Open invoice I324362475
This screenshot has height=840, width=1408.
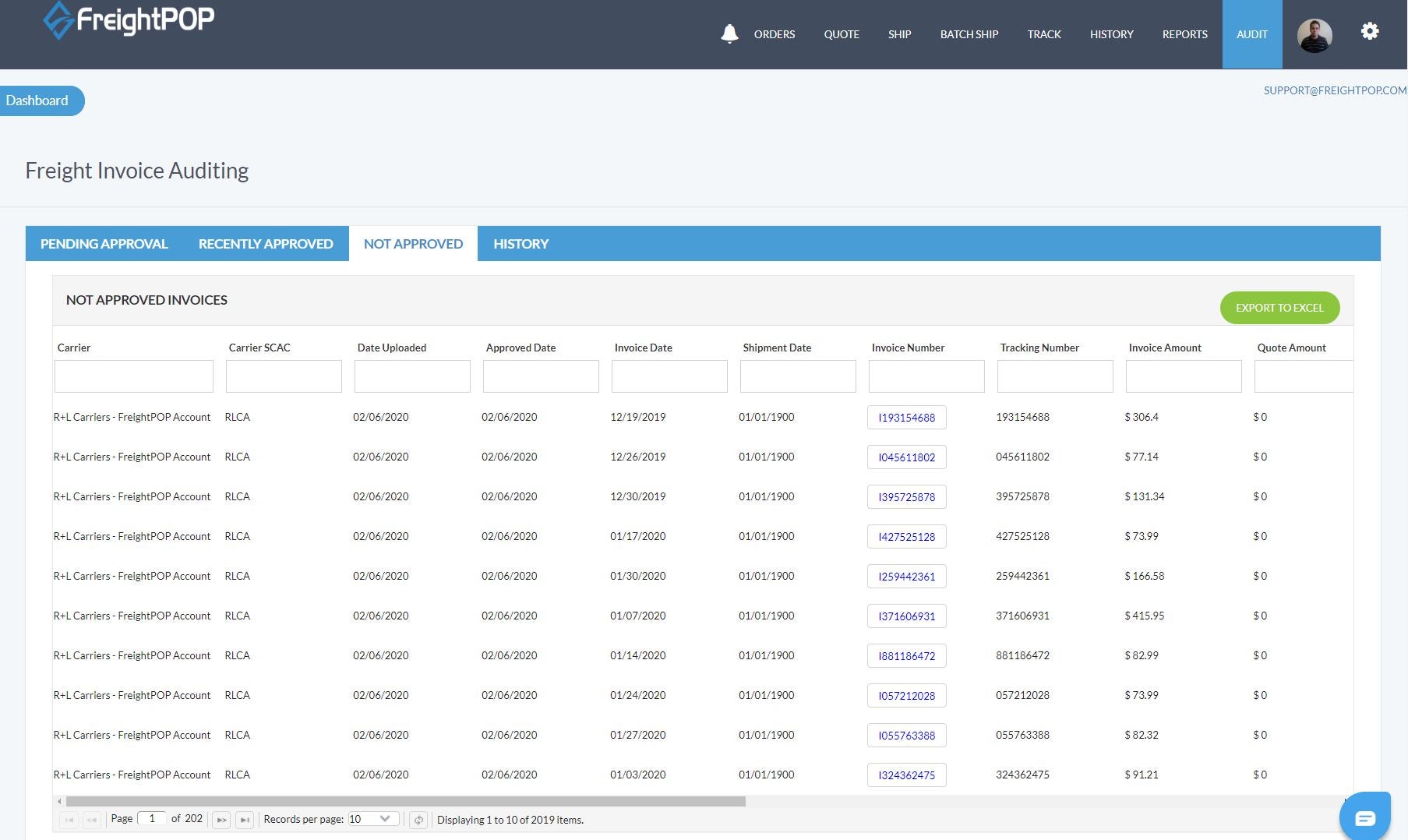(906, 775)
